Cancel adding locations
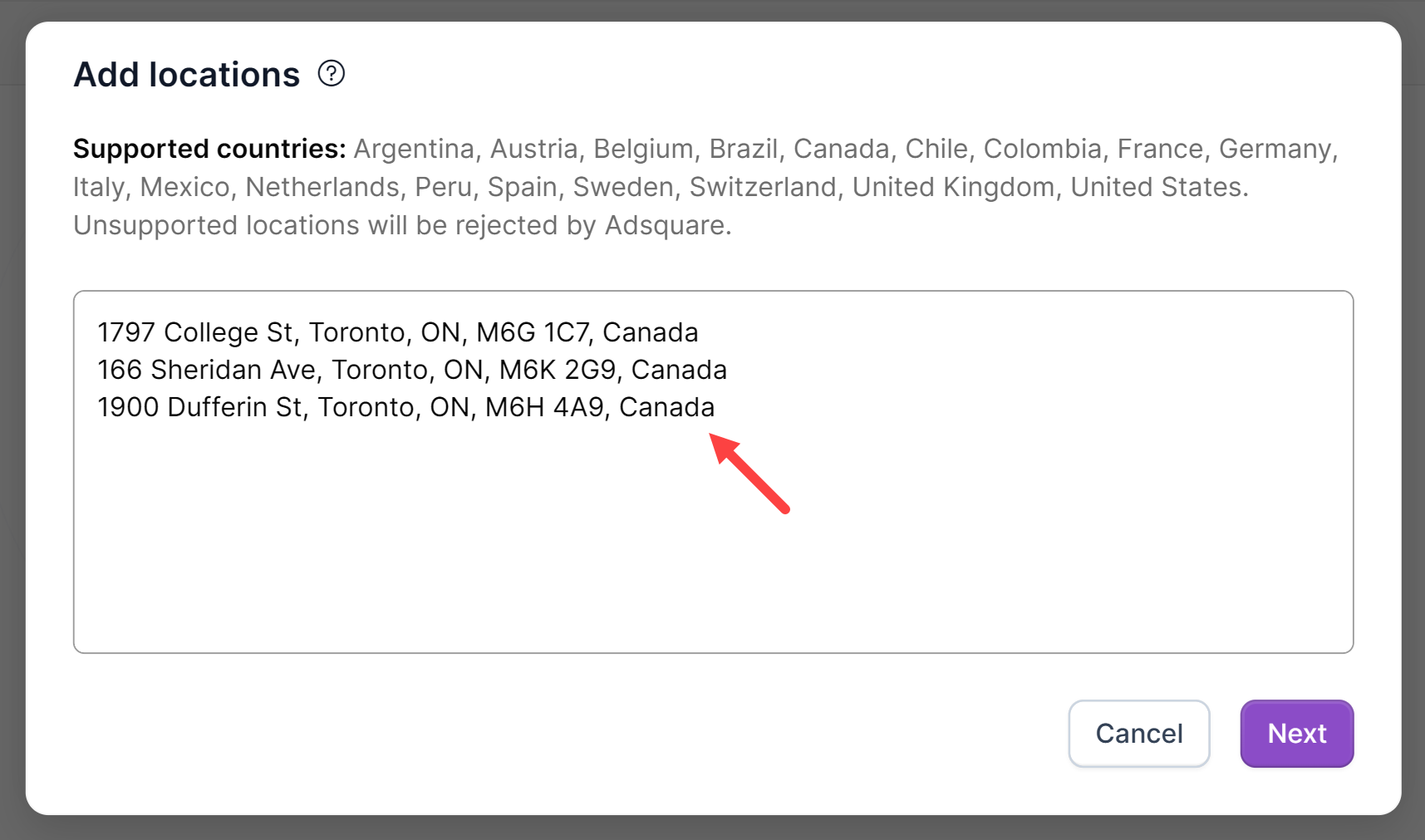Viewport: 1425px width, 840px height. pyautogui.click(x=1138, y=734)
